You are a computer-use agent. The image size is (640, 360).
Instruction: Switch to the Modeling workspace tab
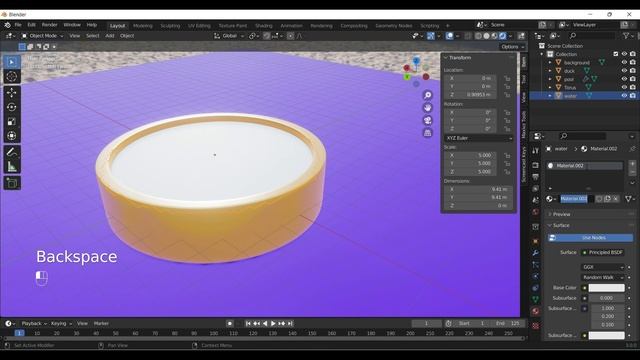pos(143,26)
